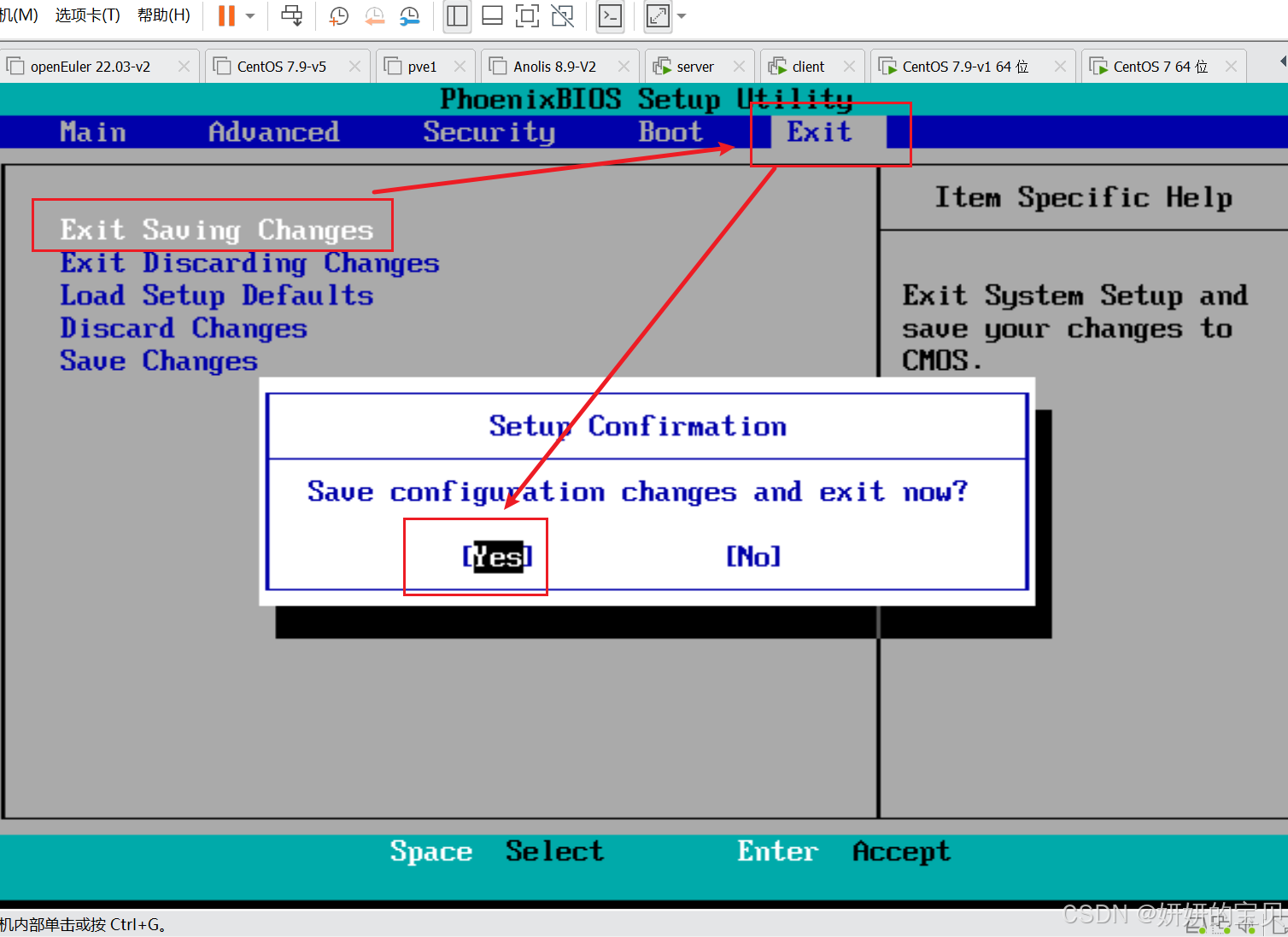Click the Revert to Snapshot icon
1288x937 pixels.
click(375, 15)
